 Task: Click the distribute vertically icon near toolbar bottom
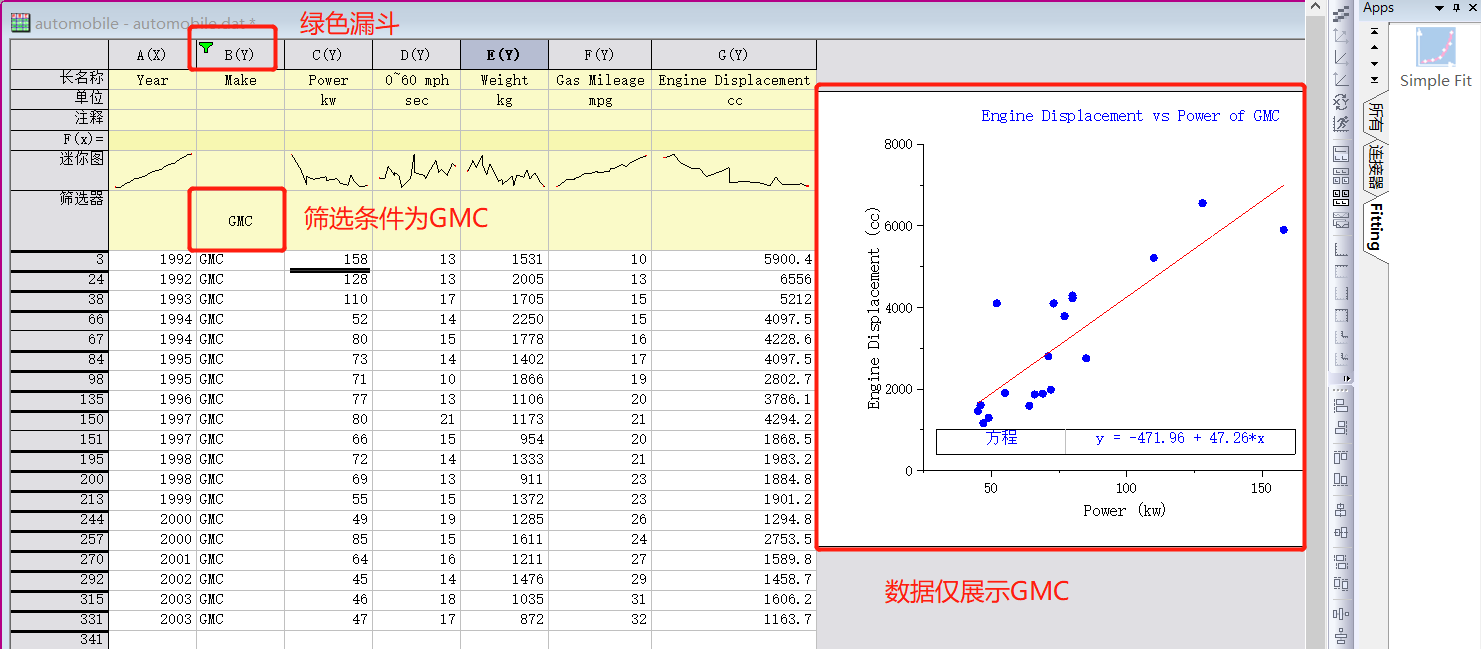[x=1341, y=634]
